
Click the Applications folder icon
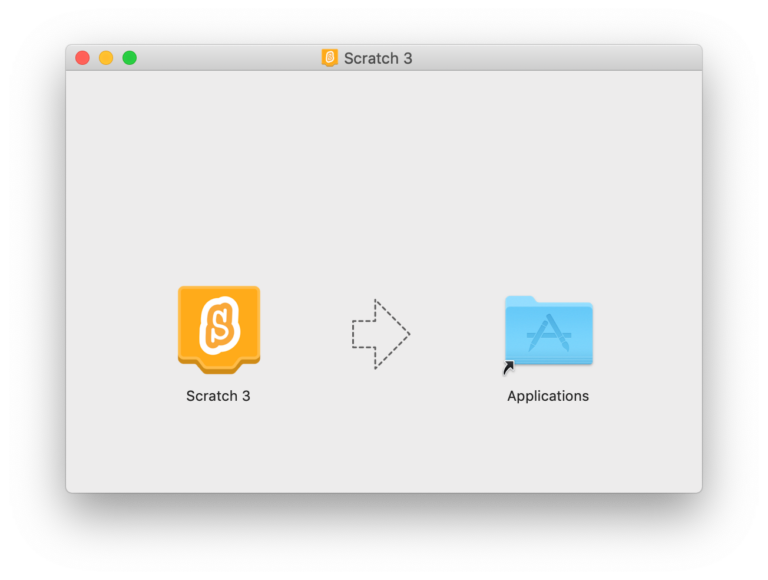pos(548,331)
